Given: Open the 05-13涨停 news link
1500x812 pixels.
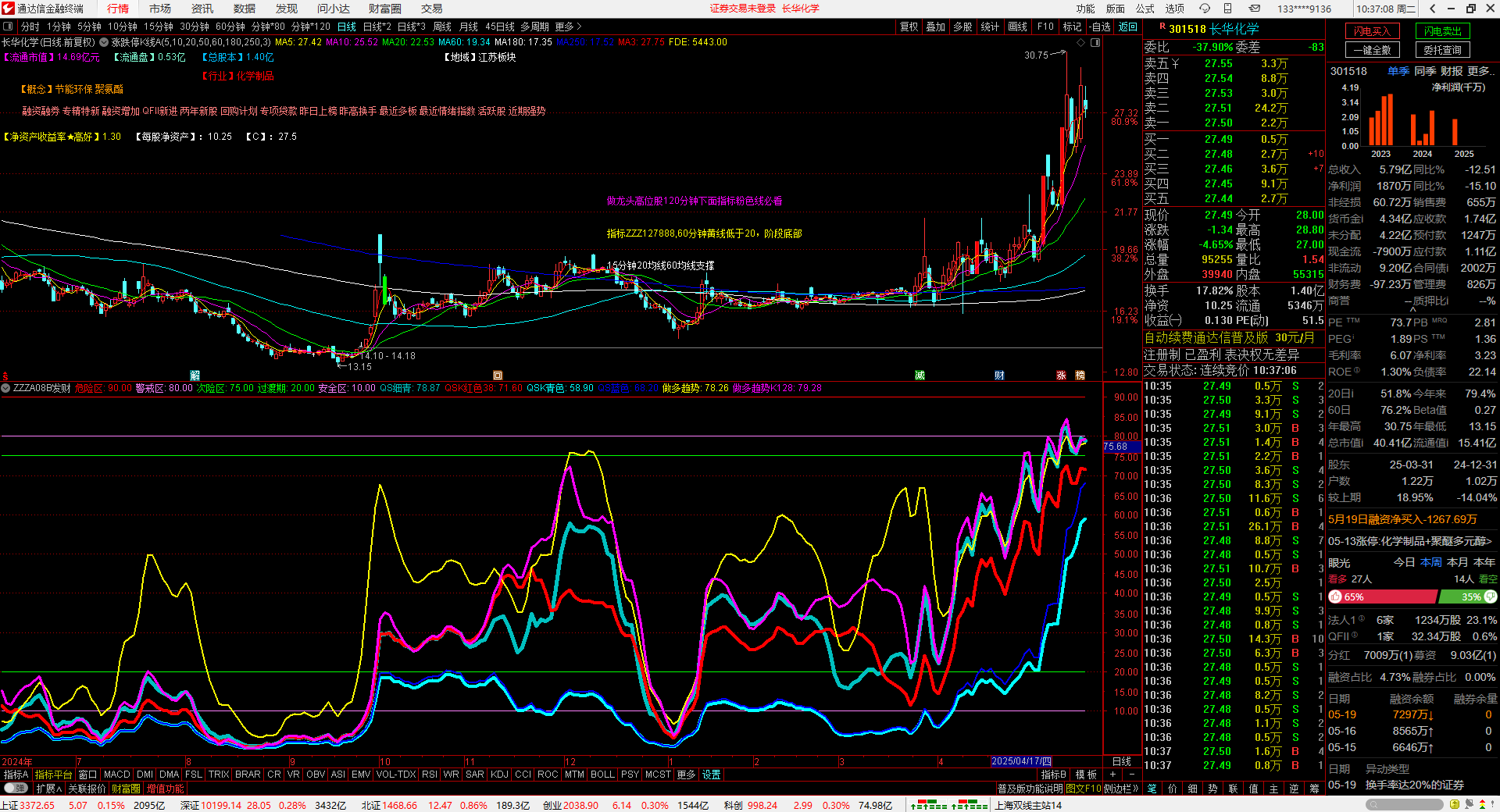Looking at the screenshot, I should tap(1410, 541).
